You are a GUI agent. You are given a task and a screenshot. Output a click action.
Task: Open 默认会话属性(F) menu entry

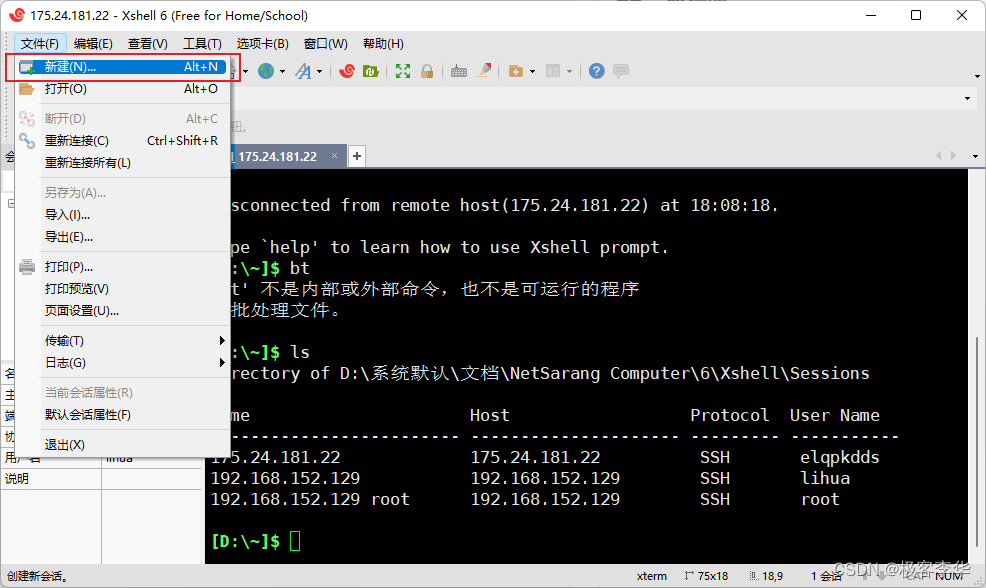123,415
